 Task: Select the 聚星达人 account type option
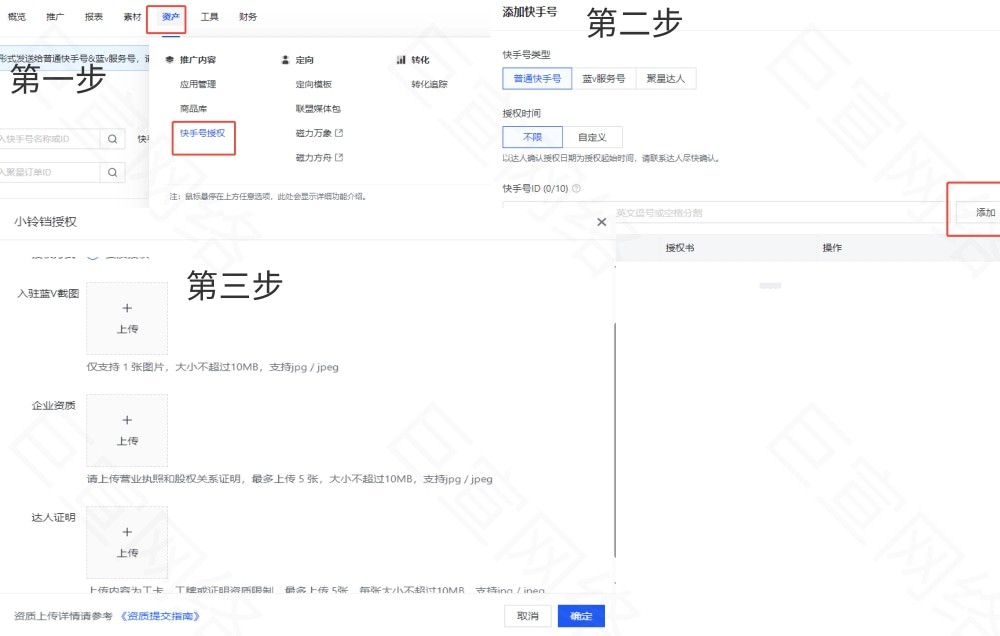(x=665, y=77)
